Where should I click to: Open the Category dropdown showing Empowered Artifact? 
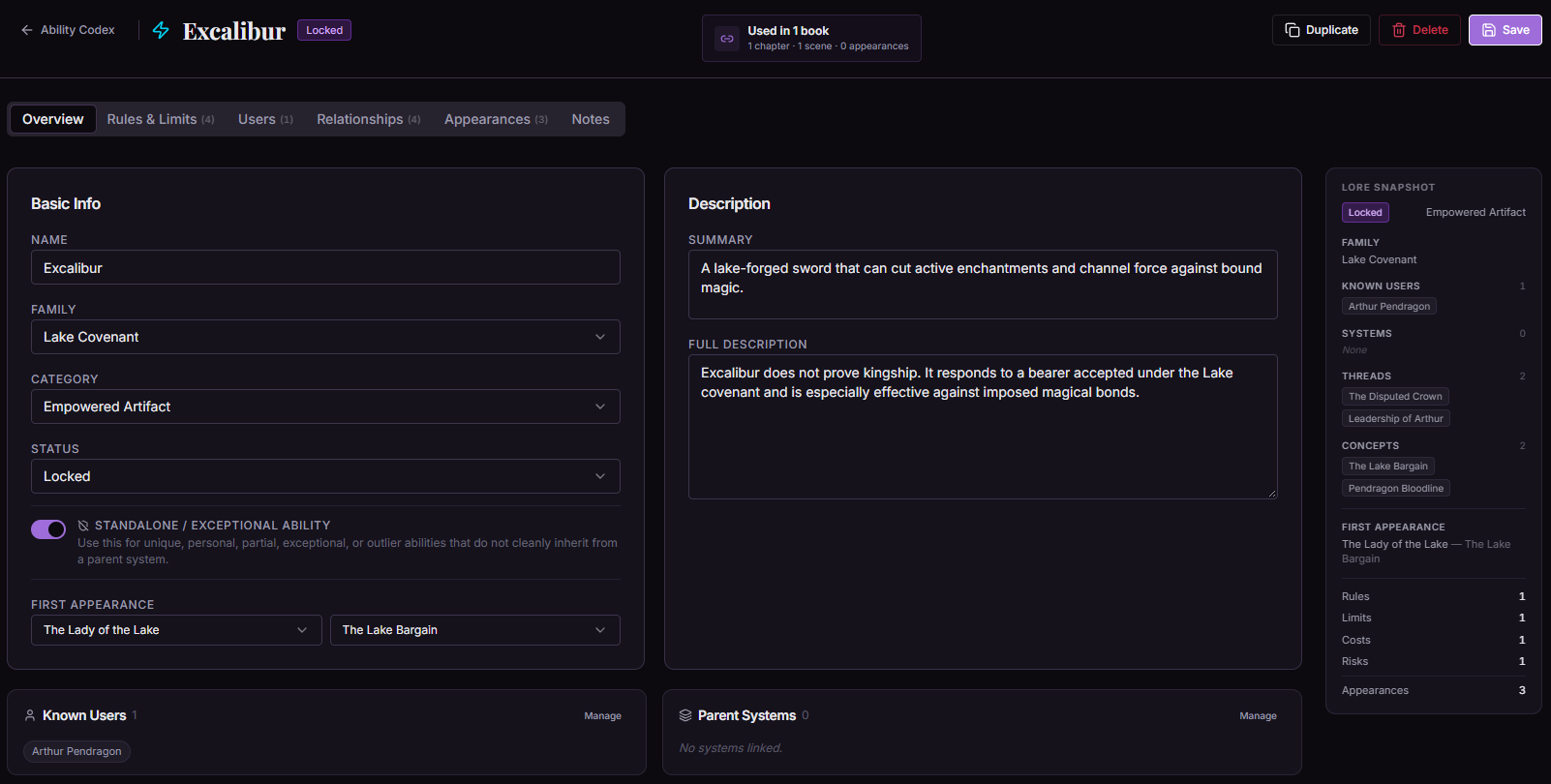tap(325, 407)
